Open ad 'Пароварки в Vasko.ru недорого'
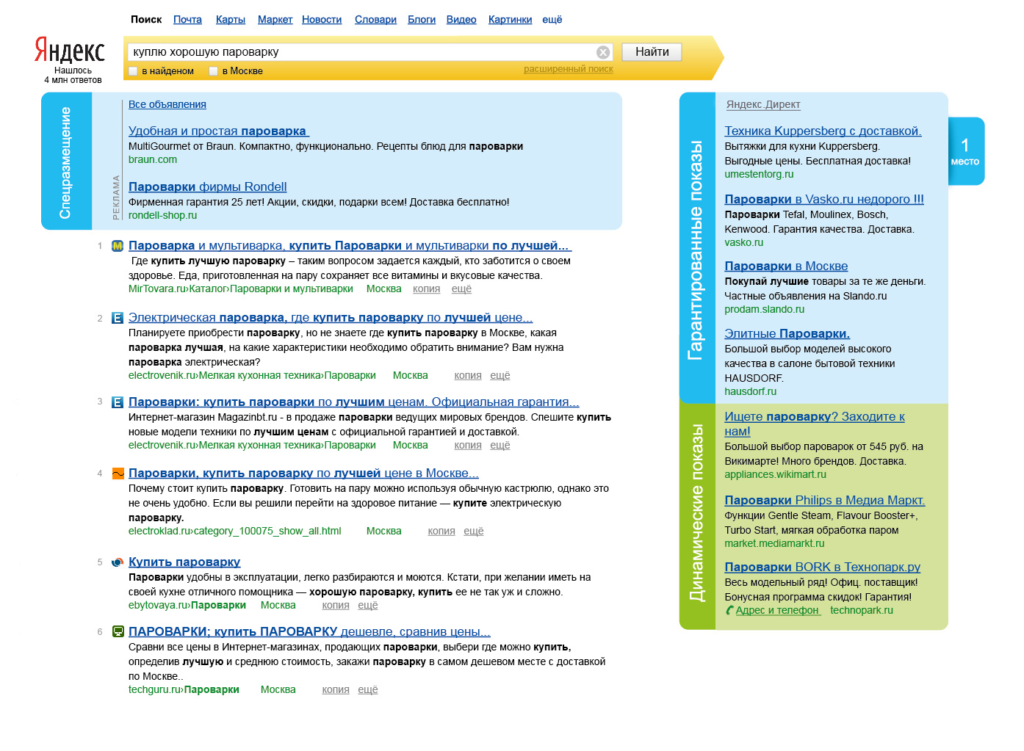 pyautogui.click(x=824, y=199)
